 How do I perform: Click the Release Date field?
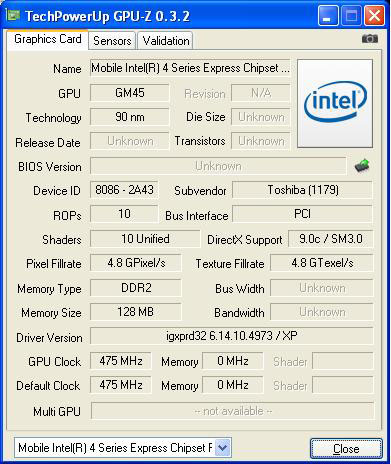130,141
